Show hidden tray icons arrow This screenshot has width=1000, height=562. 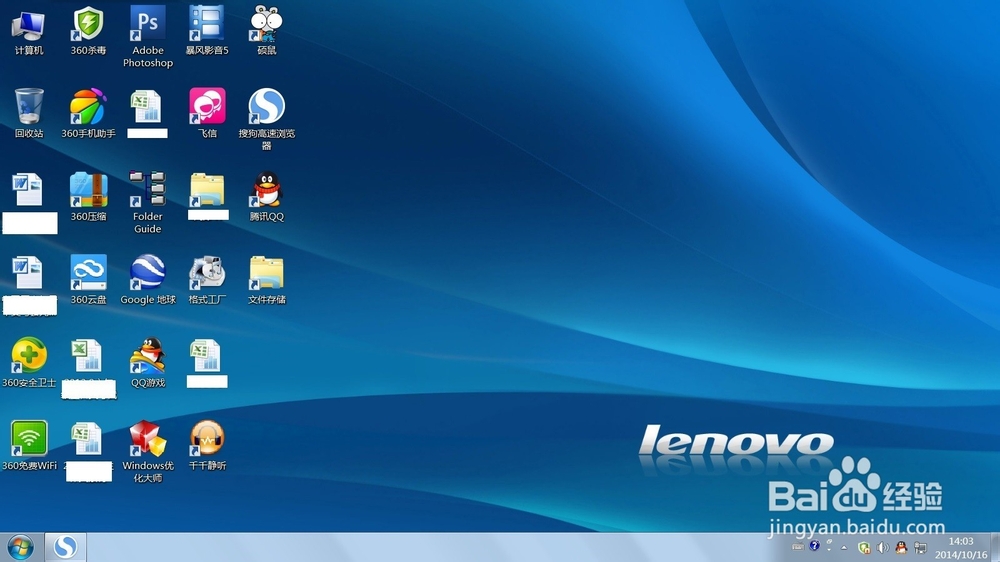click(844, 547)
